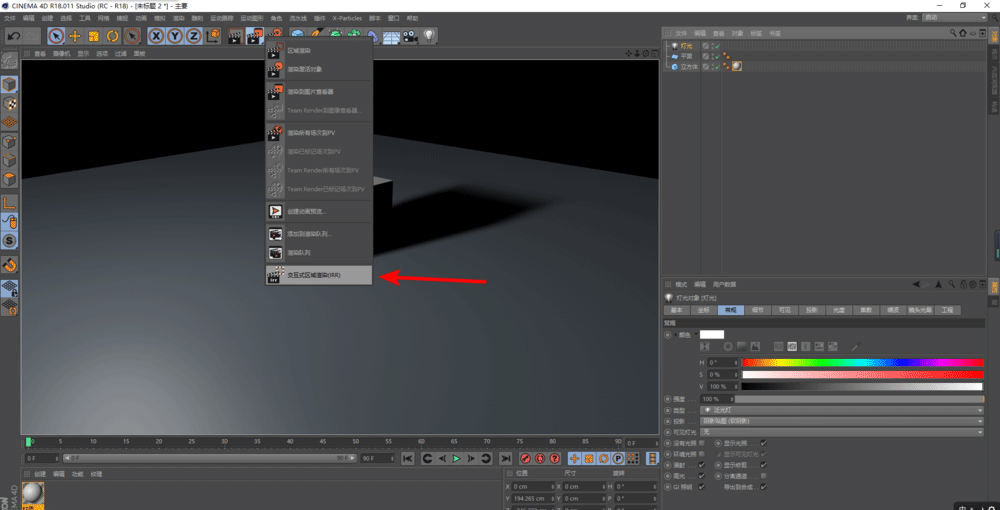Click the play forward button in timeline
1000x510 pixels.
[x=457, y=458]
